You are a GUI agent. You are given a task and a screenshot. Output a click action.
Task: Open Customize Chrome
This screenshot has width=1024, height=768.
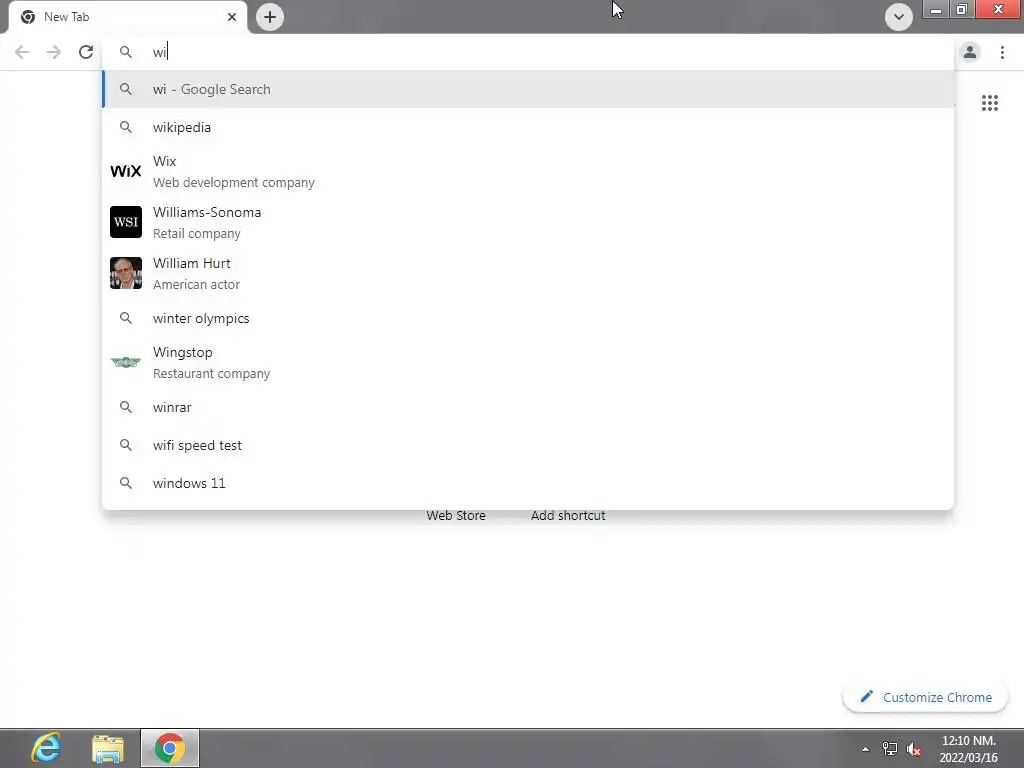[x=925, y=697]
